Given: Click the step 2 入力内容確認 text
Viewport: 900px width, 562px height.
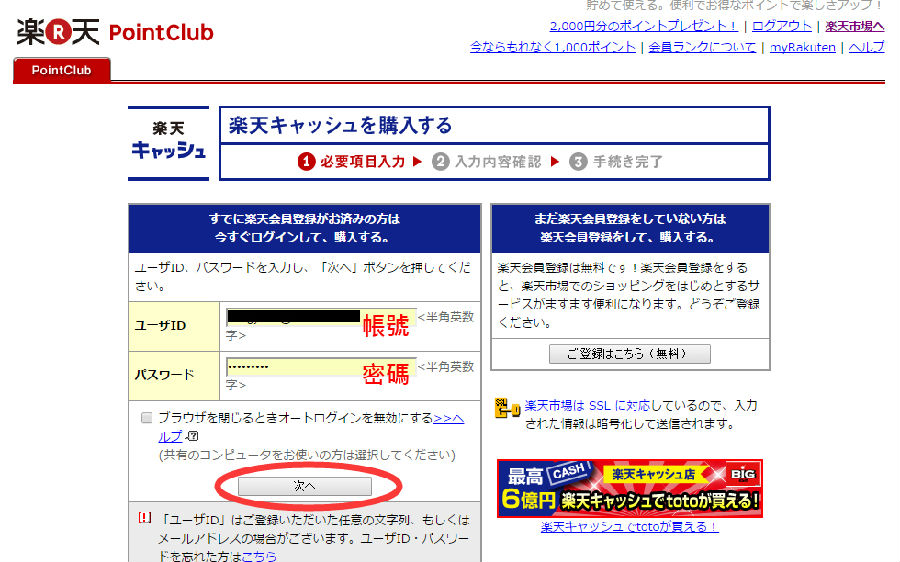Looking at the screenshot, I should 498,162.
